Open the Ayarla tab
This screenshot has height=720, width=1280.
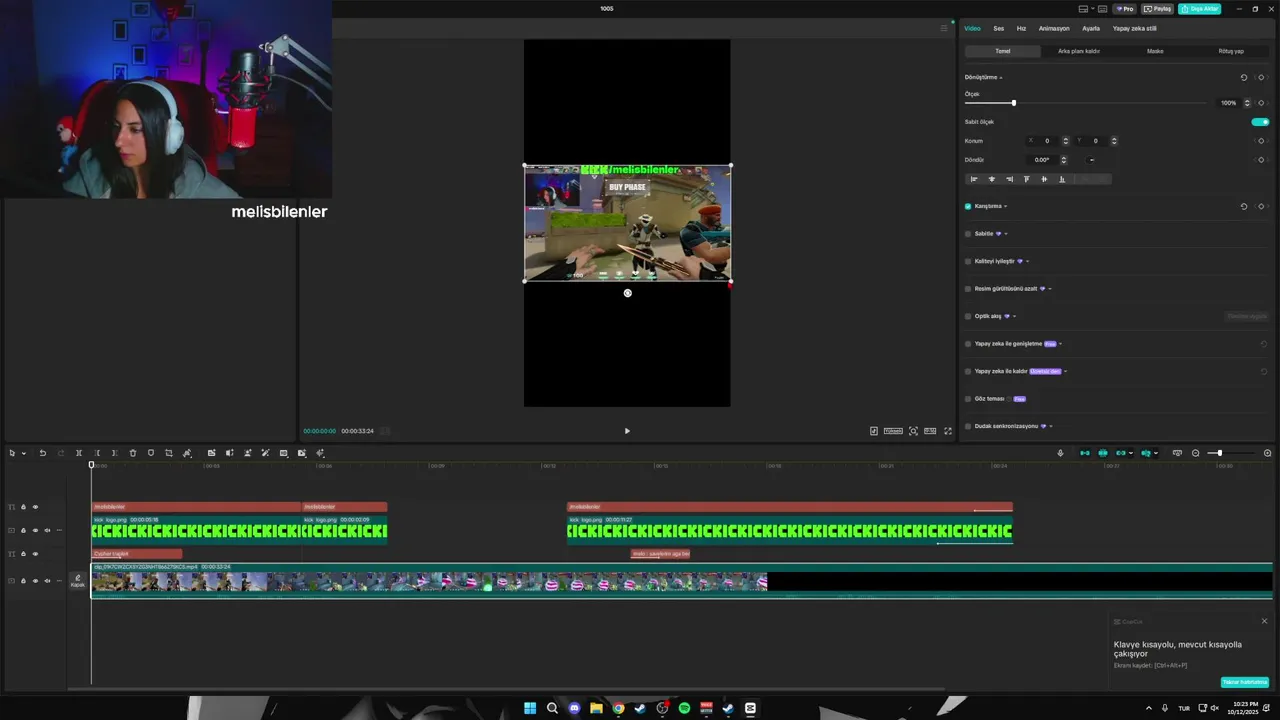(x=1091, y=28)
